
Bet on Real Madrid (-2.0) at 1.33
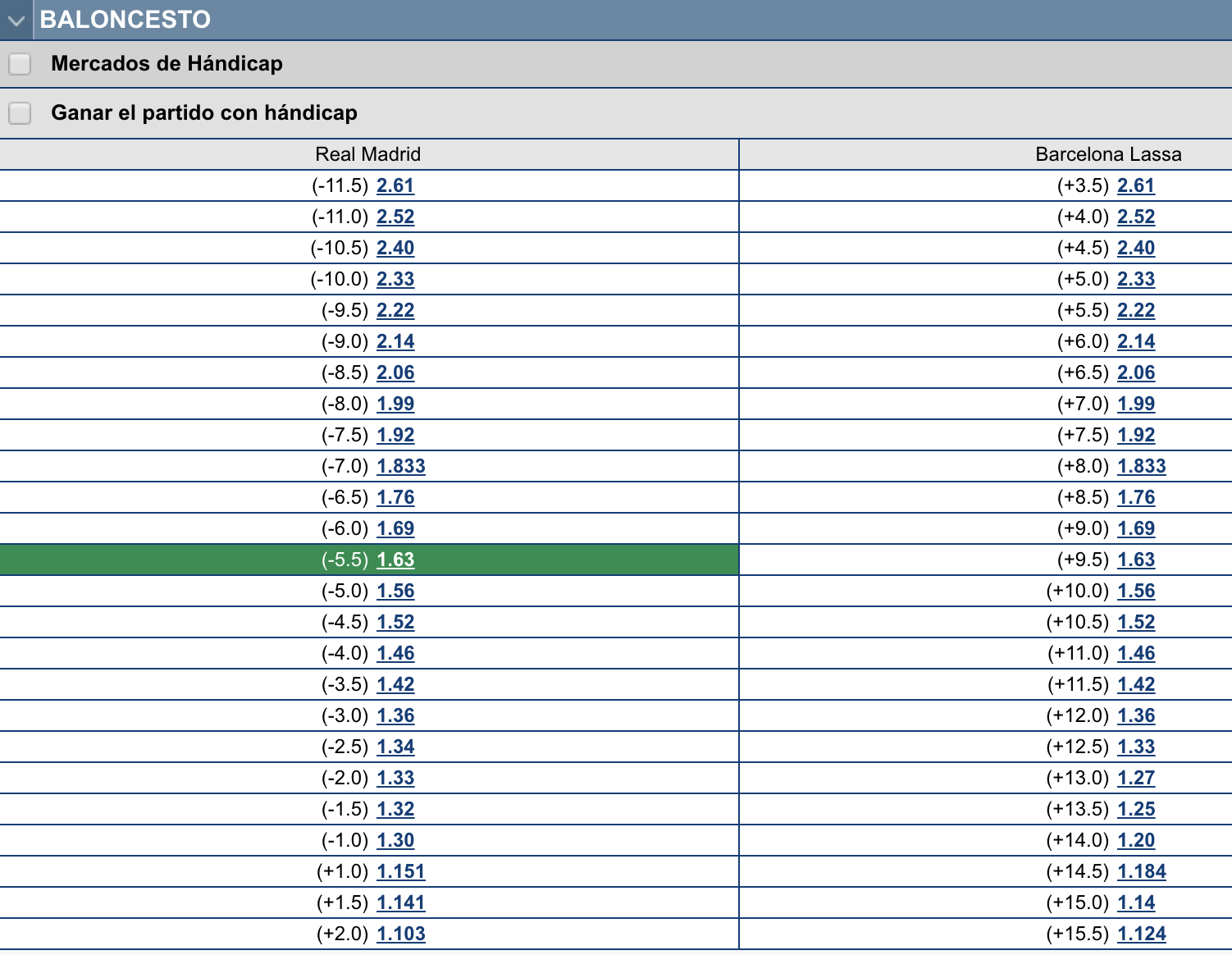click(x=395, y=778)
